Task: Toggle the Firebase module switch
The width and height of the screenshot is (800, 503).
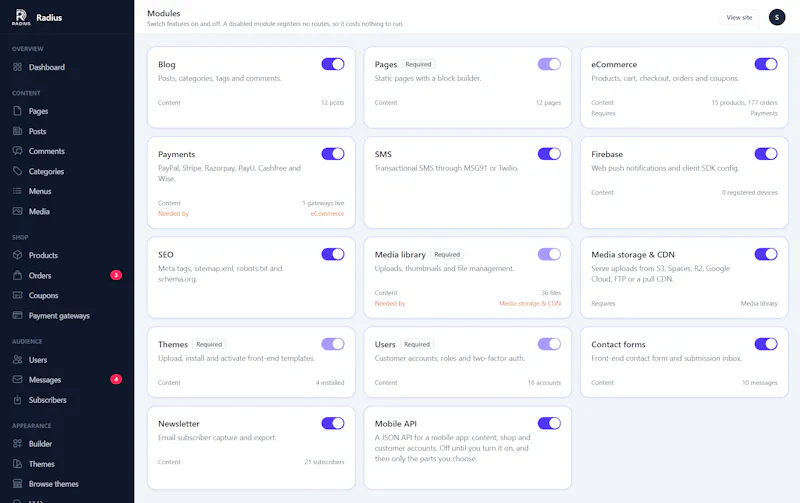Action: [x=766, y=154]
